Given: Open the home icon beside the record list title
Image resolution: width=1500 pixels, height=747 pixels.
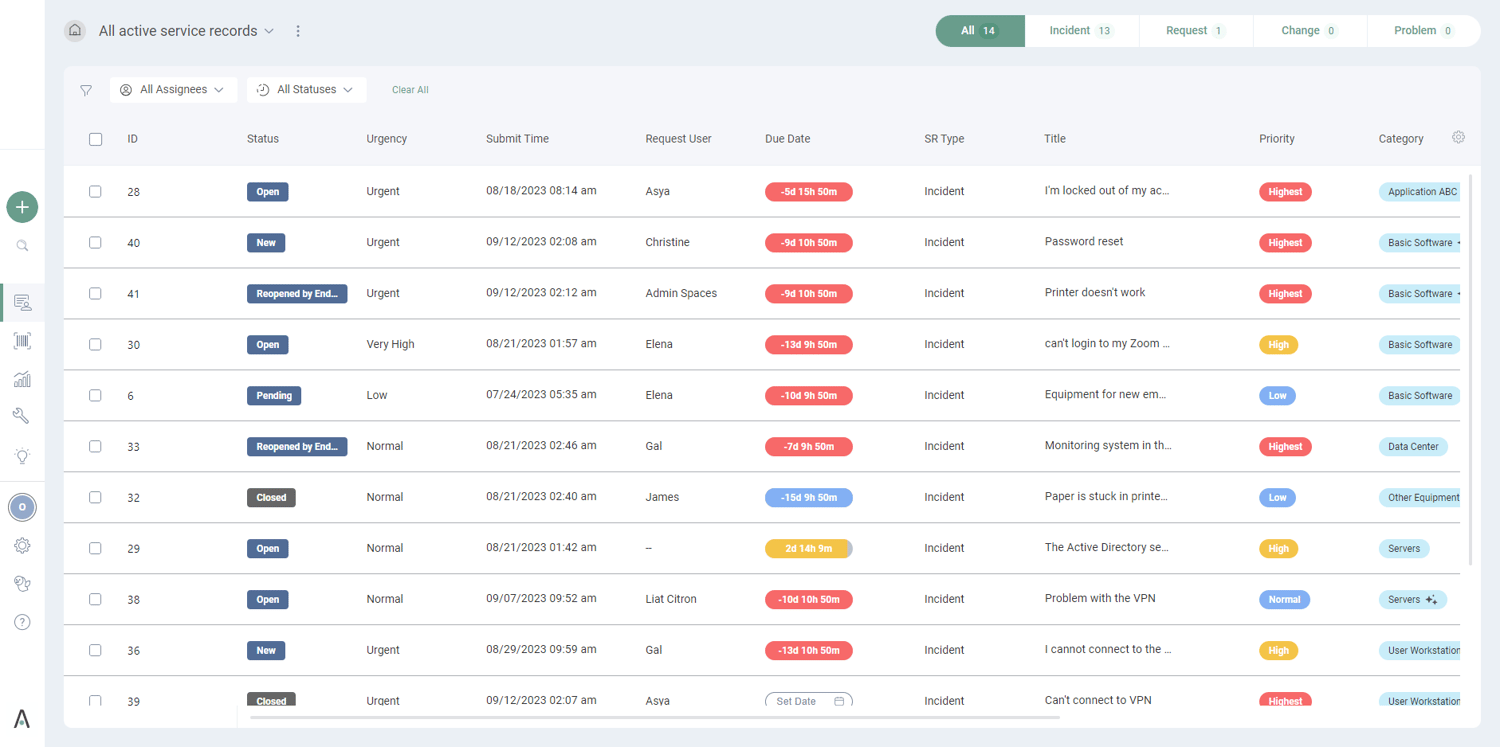Looking at the screenshot, I should coord(74,31).
